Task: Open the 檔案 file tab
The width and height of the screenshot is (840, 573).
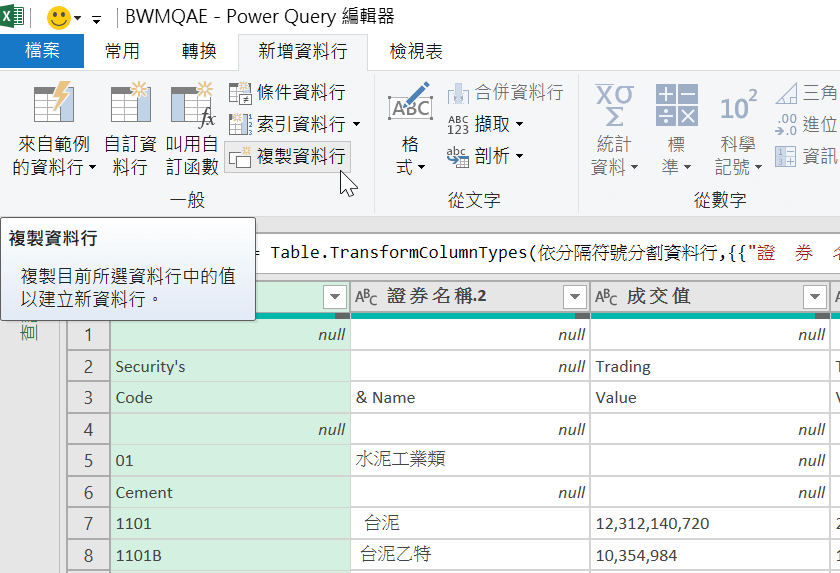Action: click(x=42, y=51)
